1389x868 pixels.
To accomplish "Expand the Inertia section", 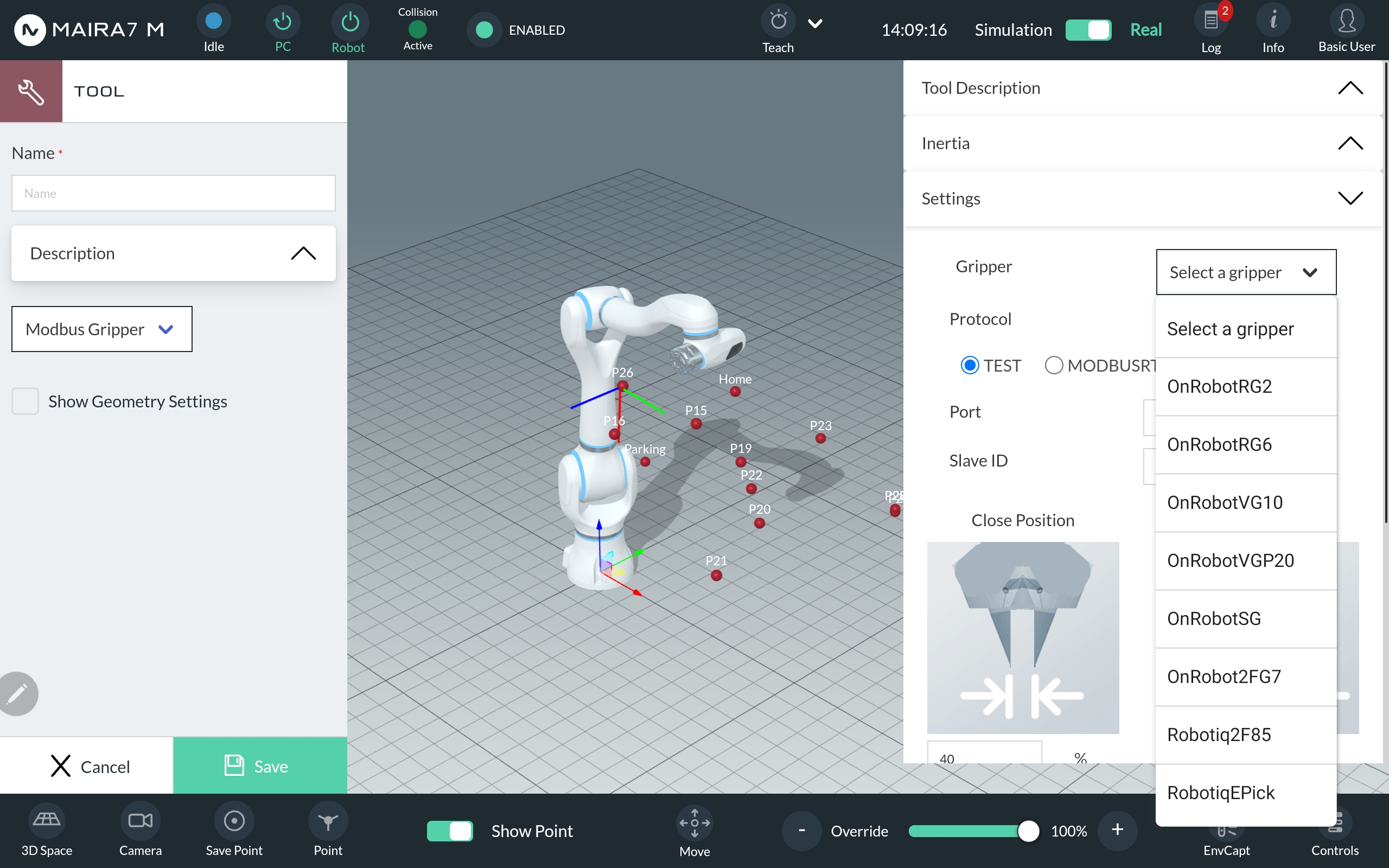I will coord(1142,143).
